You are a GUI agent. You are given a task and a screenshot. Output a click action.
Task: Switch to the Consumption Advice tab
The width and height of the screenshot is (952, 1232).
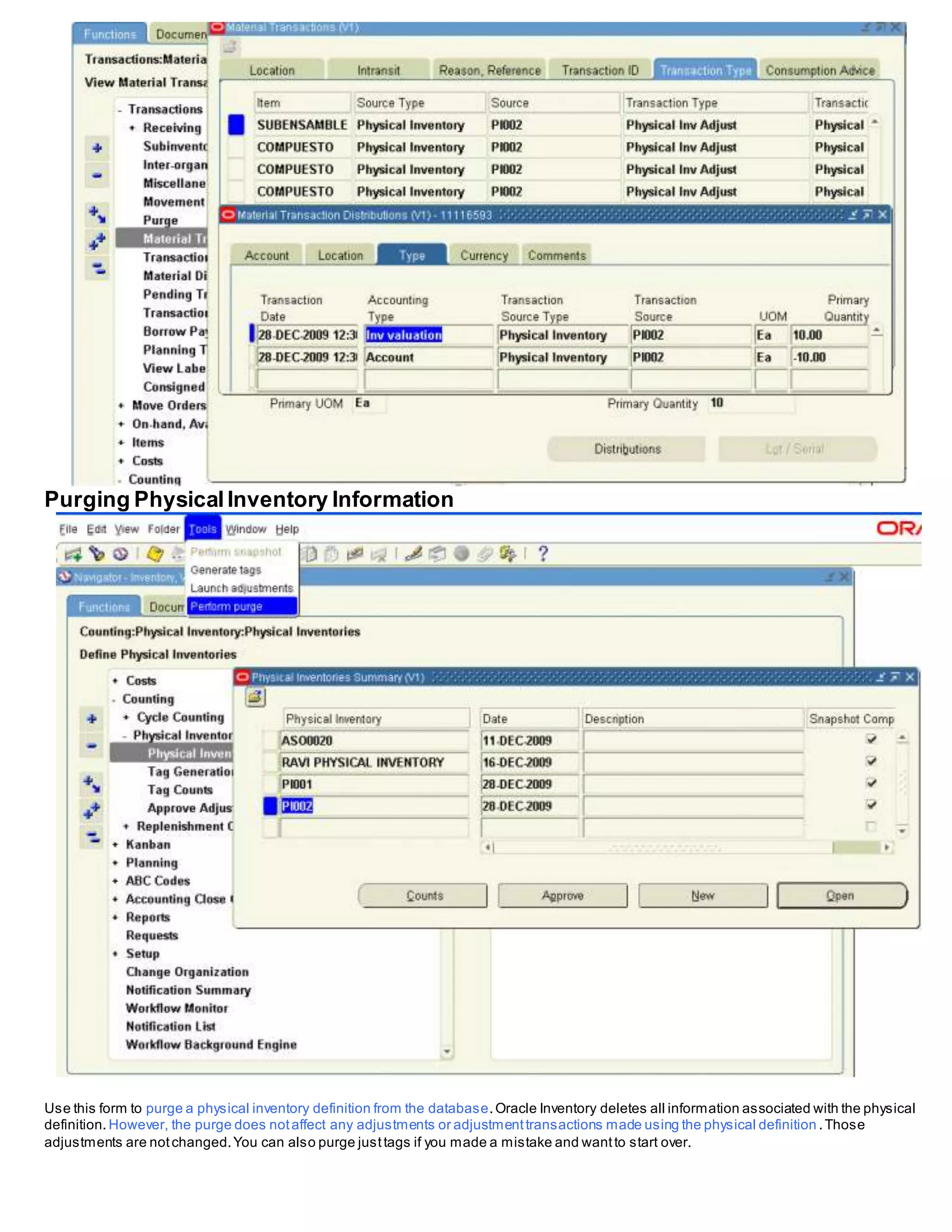pos(820,71)
